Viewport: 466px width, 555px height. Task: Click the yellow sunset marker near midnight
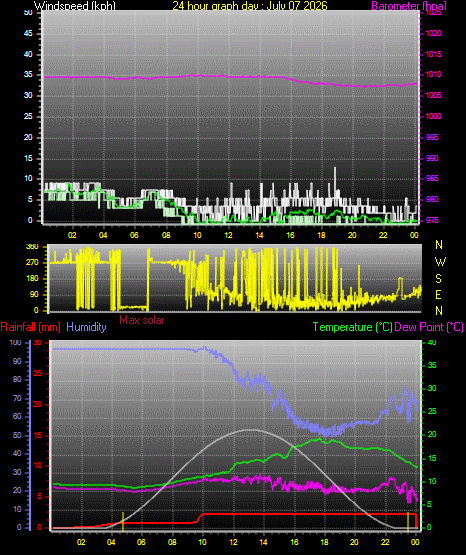coord(408,521)
